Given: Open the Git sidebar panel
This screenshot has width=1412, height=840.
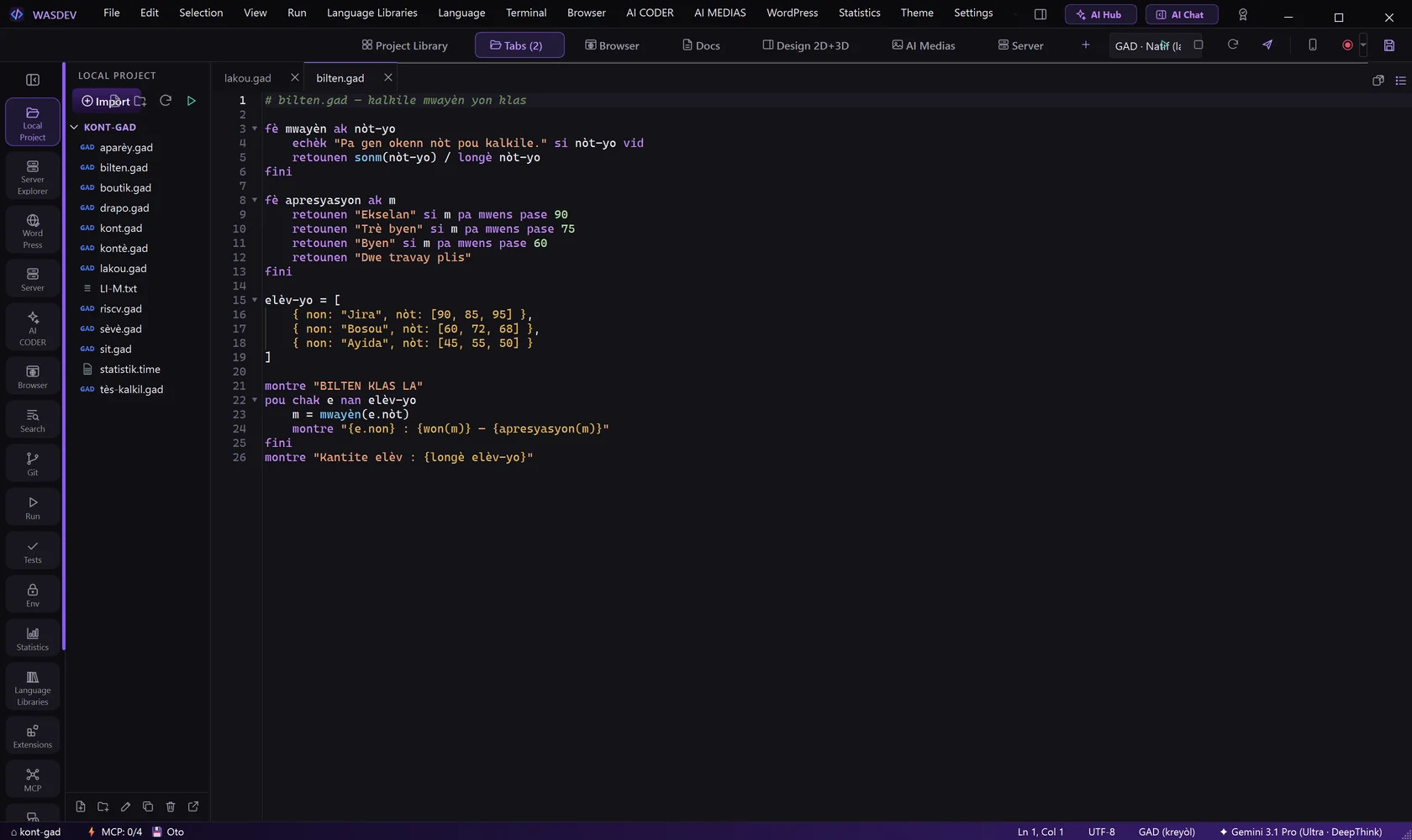Looking at the screenshot, I should [33, 464].
